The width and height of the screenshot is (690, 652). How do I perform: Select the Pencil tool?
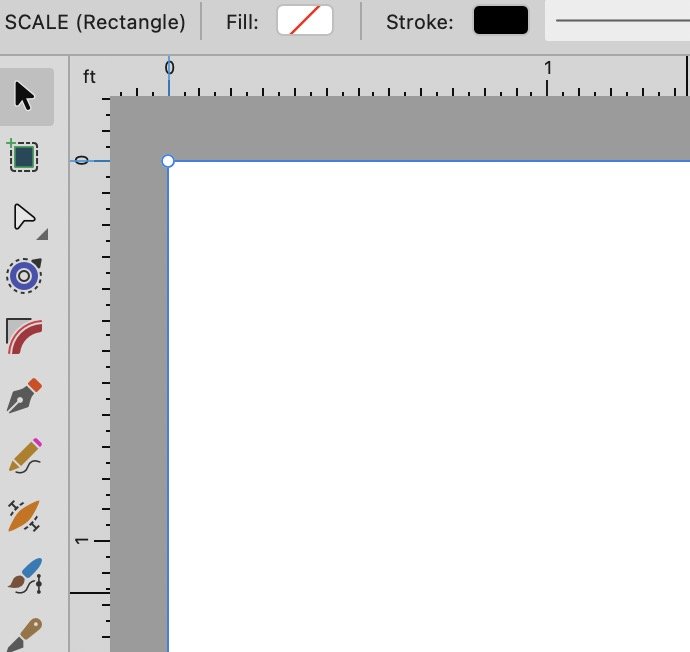[x=25, y=456]
